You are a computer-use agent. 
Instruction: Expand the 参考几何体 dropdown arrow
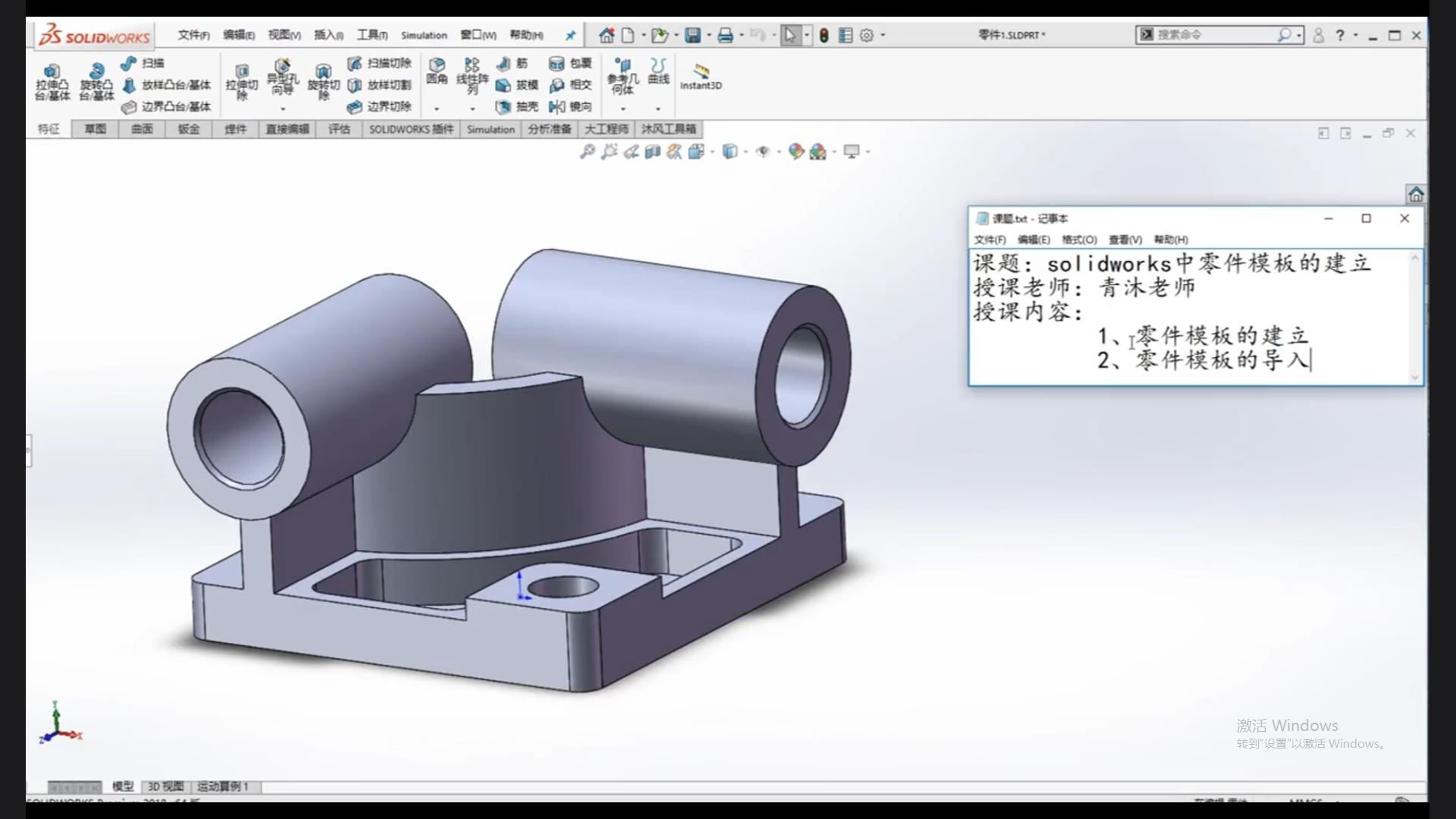point(623,109)
